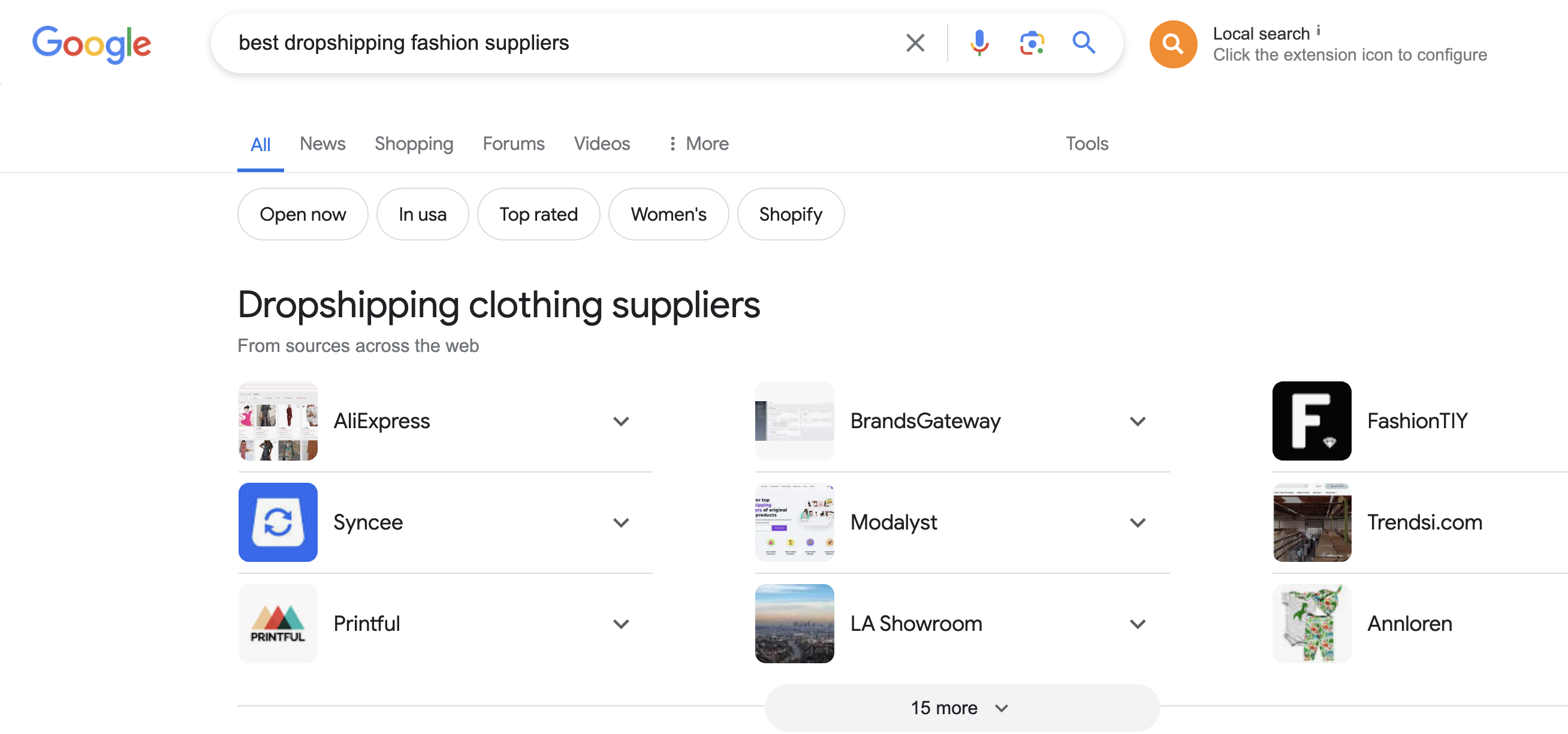Switch to the Videos tab
The width and height of the screenshot is (1568, 734).
(601, 144)
